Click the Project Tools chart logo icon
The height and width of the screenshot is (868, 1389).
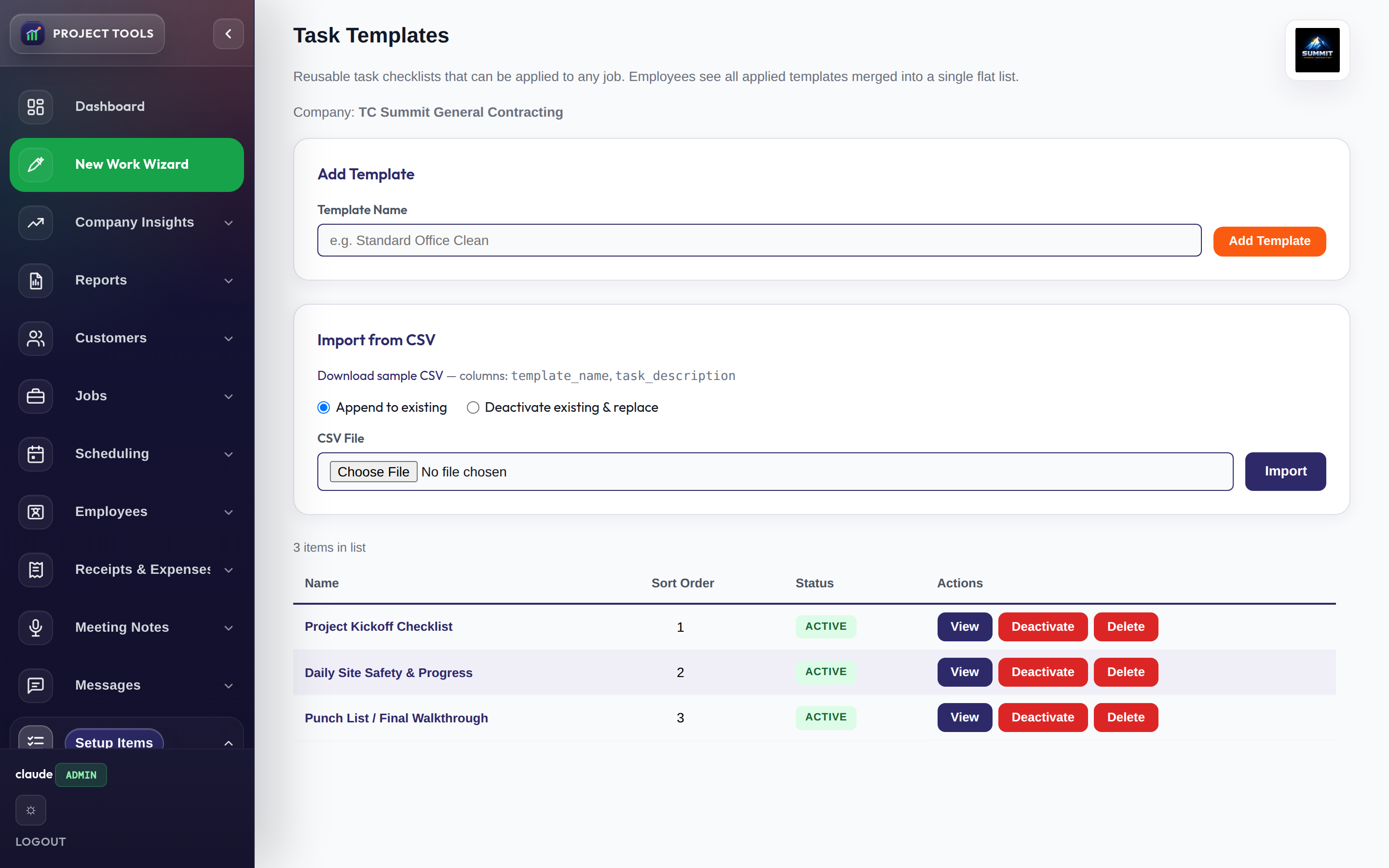tap(33, 34)
